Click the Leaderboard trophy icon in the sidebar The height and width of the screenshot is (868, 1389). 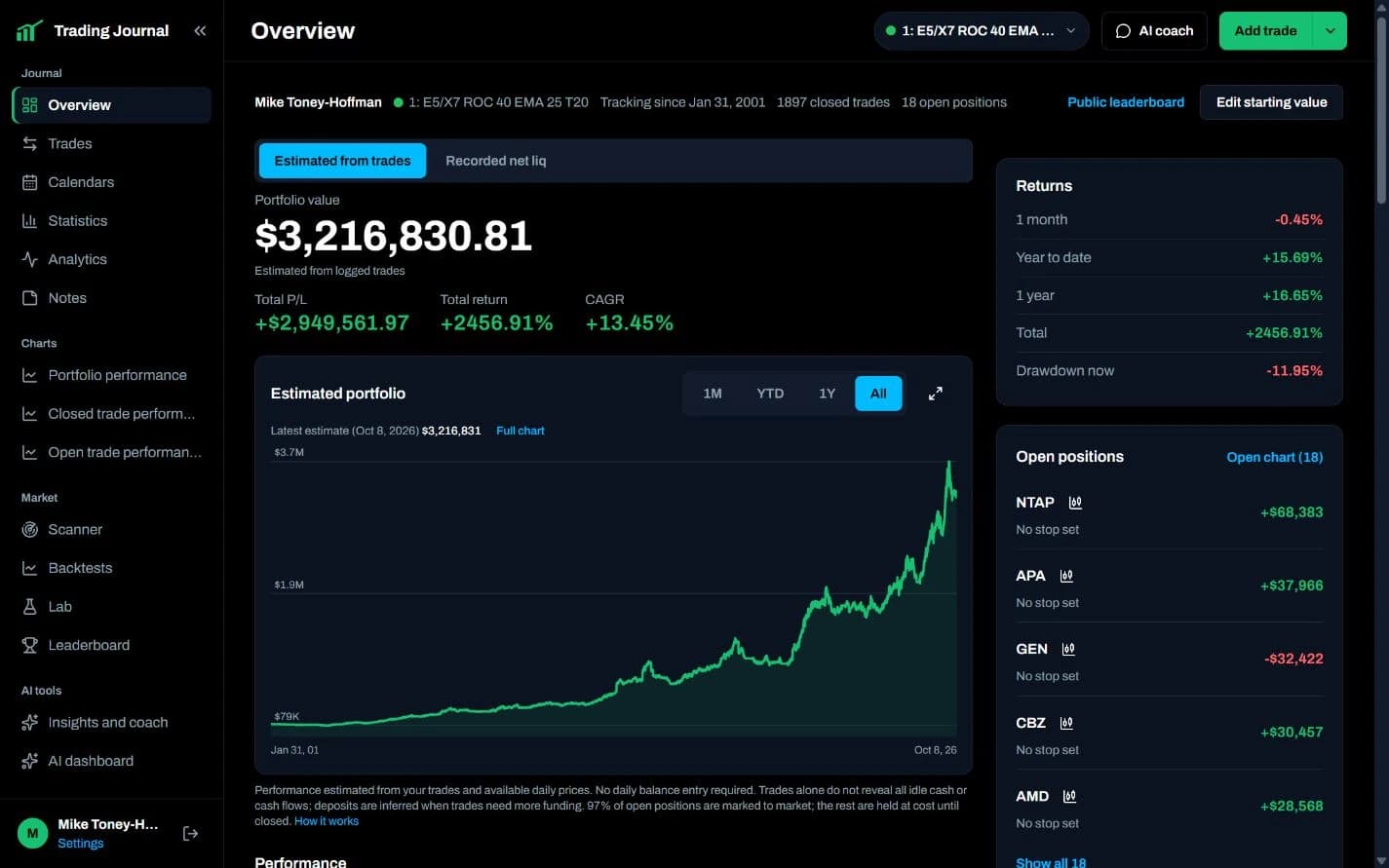click(30, 645)
